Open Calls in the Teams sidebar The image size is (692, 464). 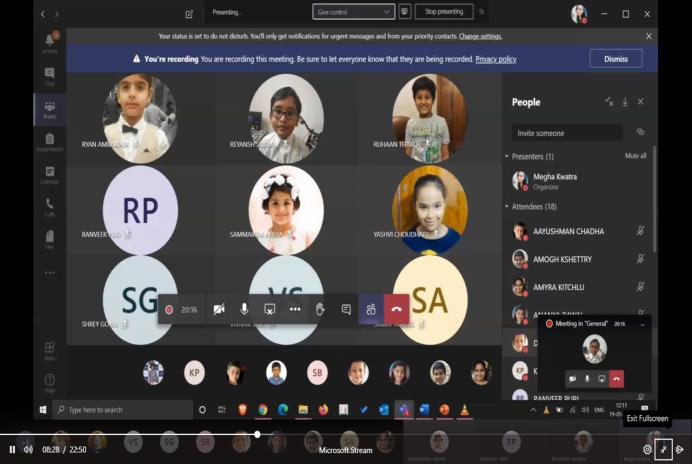(49, 207)
